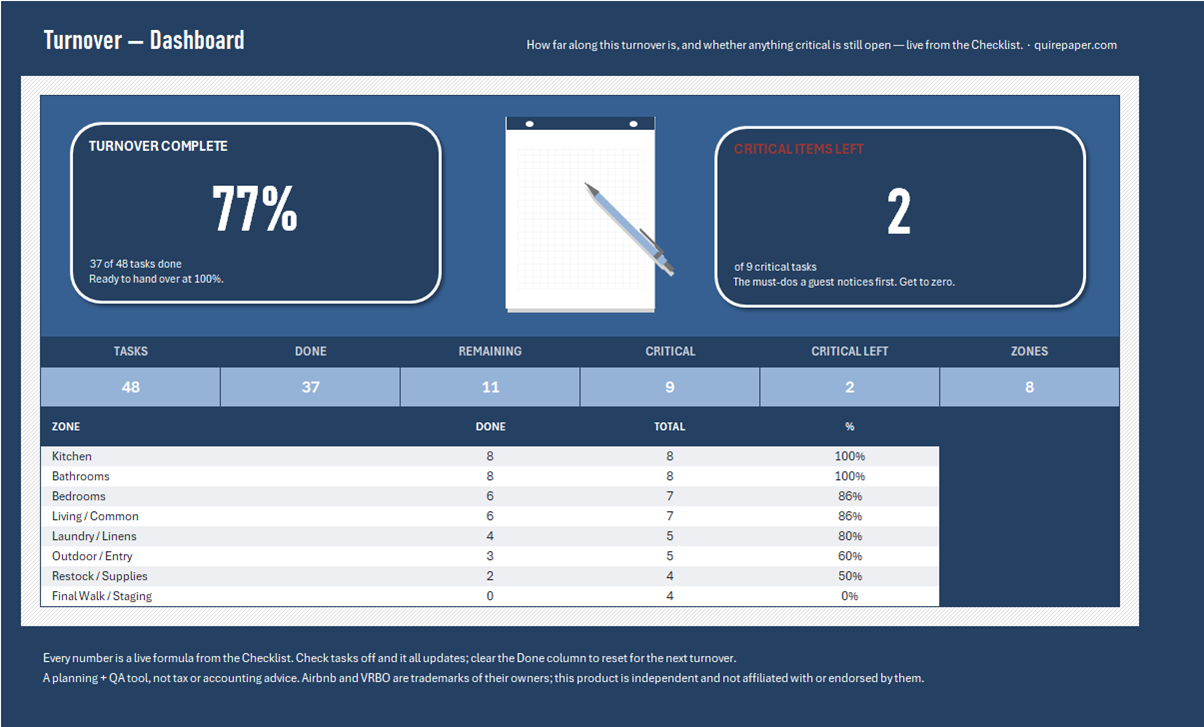Click the Bathrooms 100% cell
1204x727 pixels.
[850, 476]
